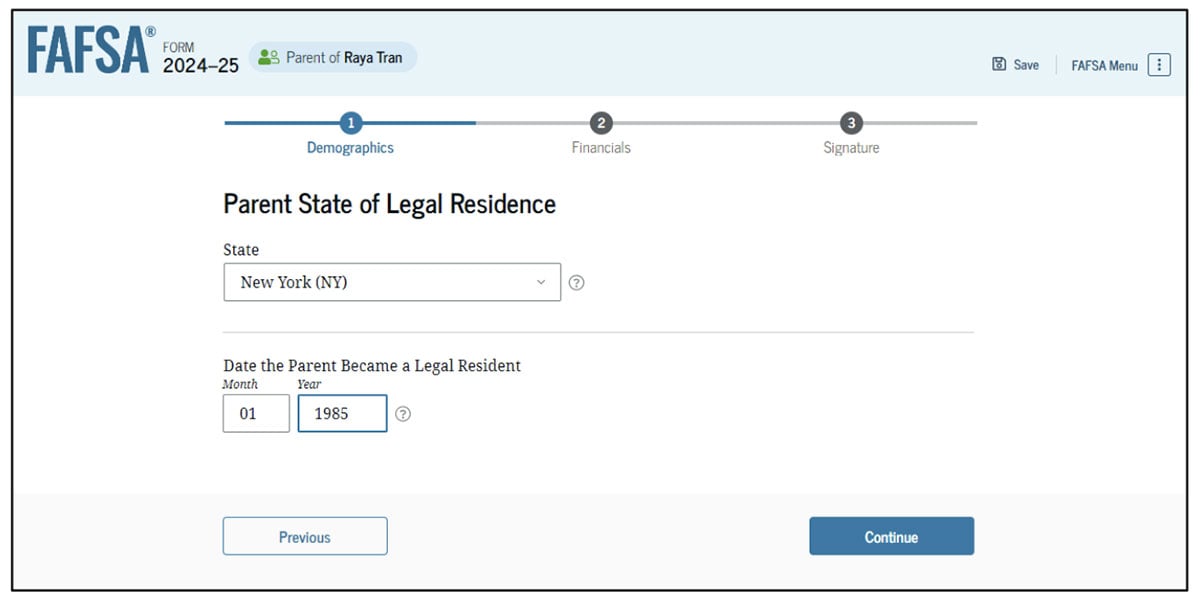
Task: Click the parent people icon in badge
Action: 268,57
